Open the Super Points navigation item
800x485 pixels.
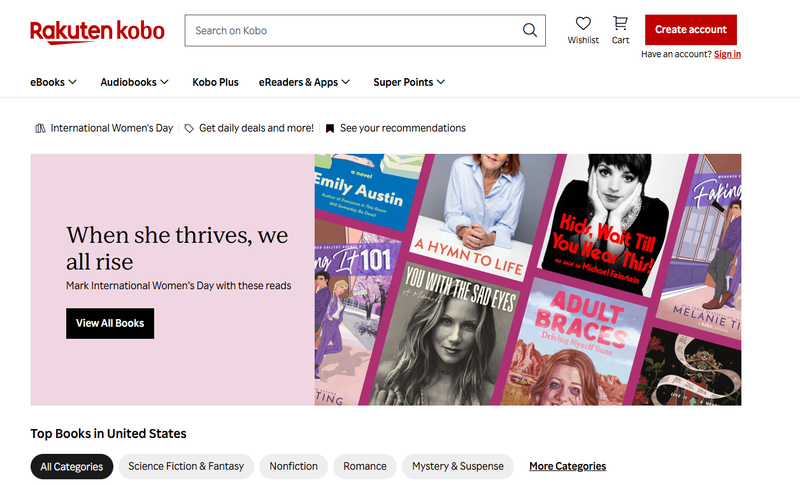403,82
